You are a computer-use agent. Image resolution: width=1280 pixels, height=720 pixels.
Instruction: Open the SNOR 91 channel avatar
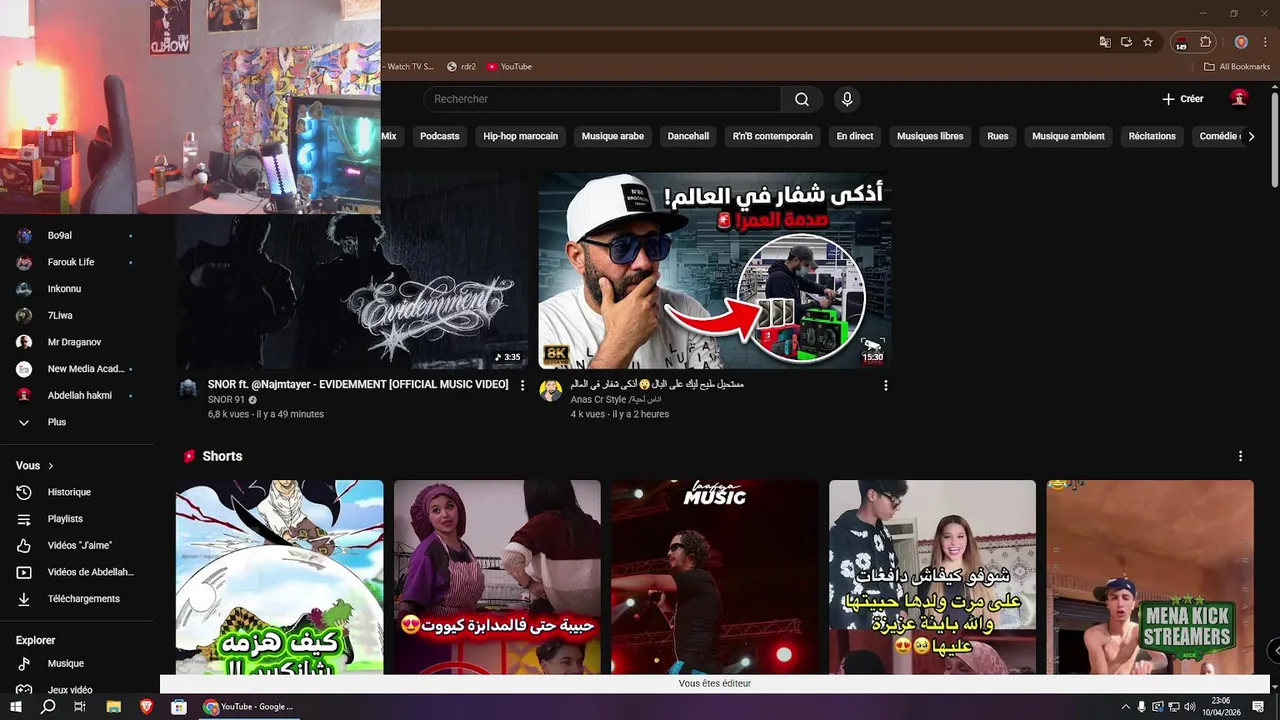(188, 390)
